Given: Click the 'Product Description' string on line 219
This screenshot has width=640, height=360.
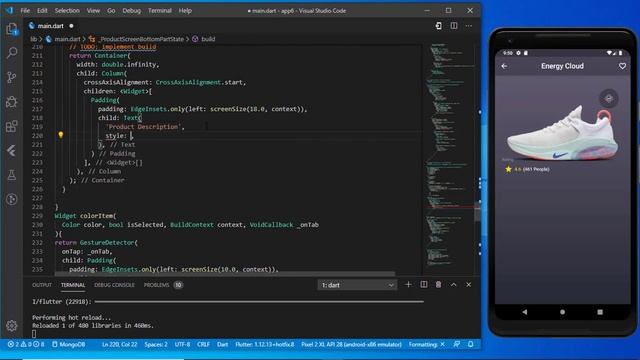Looking at the screenshot, I should [x=143, y=127].
